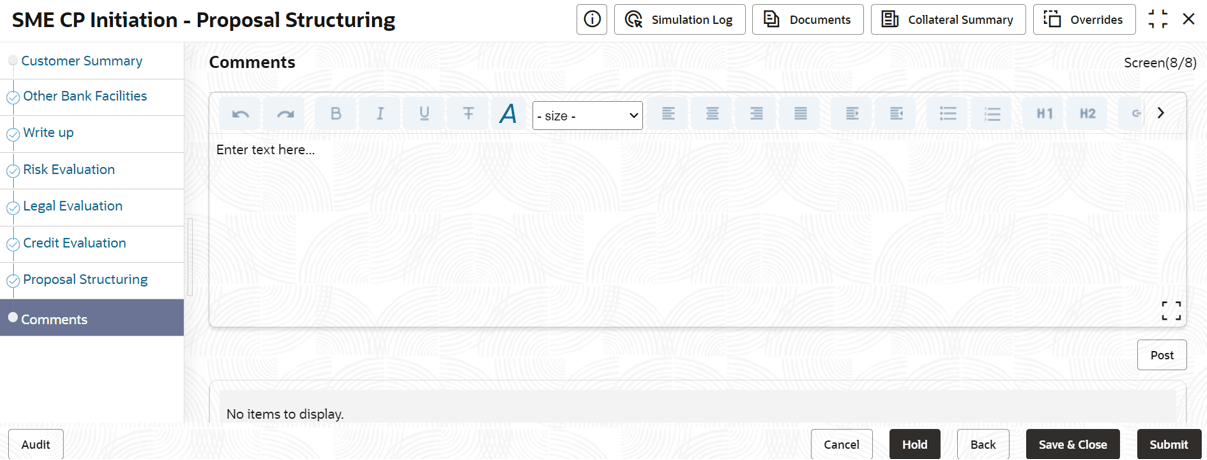1207x460 pixels.
Task: Submit the proposal
Action: click(x=1169, y=444)
